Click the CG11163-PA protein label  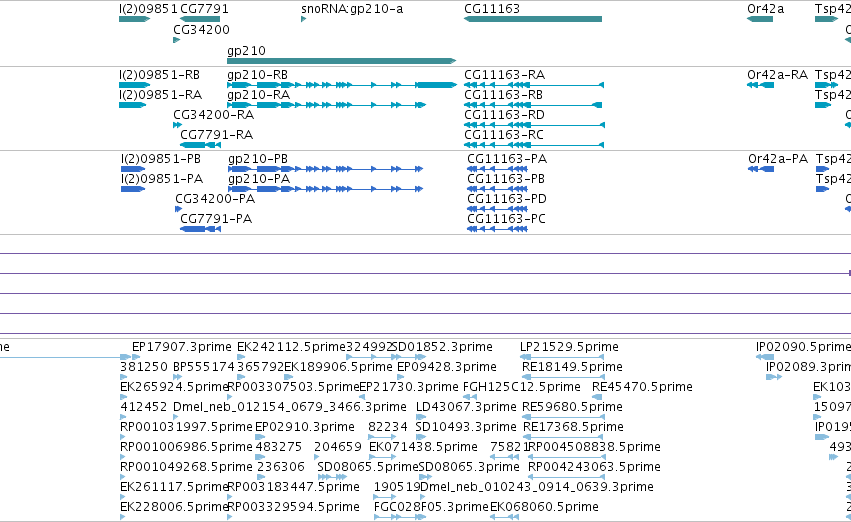(507, 159)
